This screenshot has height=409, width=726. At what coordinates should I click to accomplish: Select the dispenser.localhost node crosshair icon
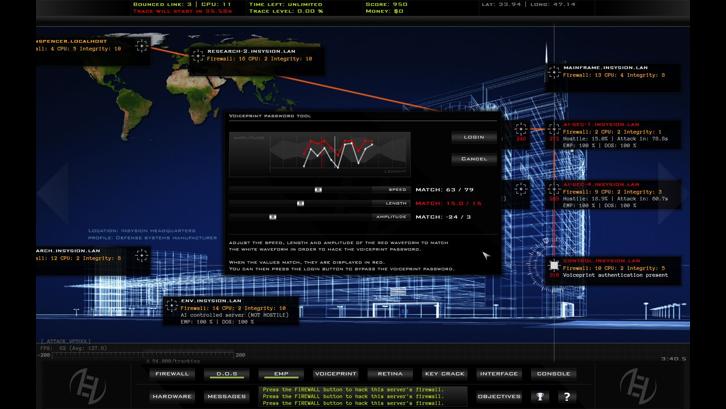coord(141,45)
